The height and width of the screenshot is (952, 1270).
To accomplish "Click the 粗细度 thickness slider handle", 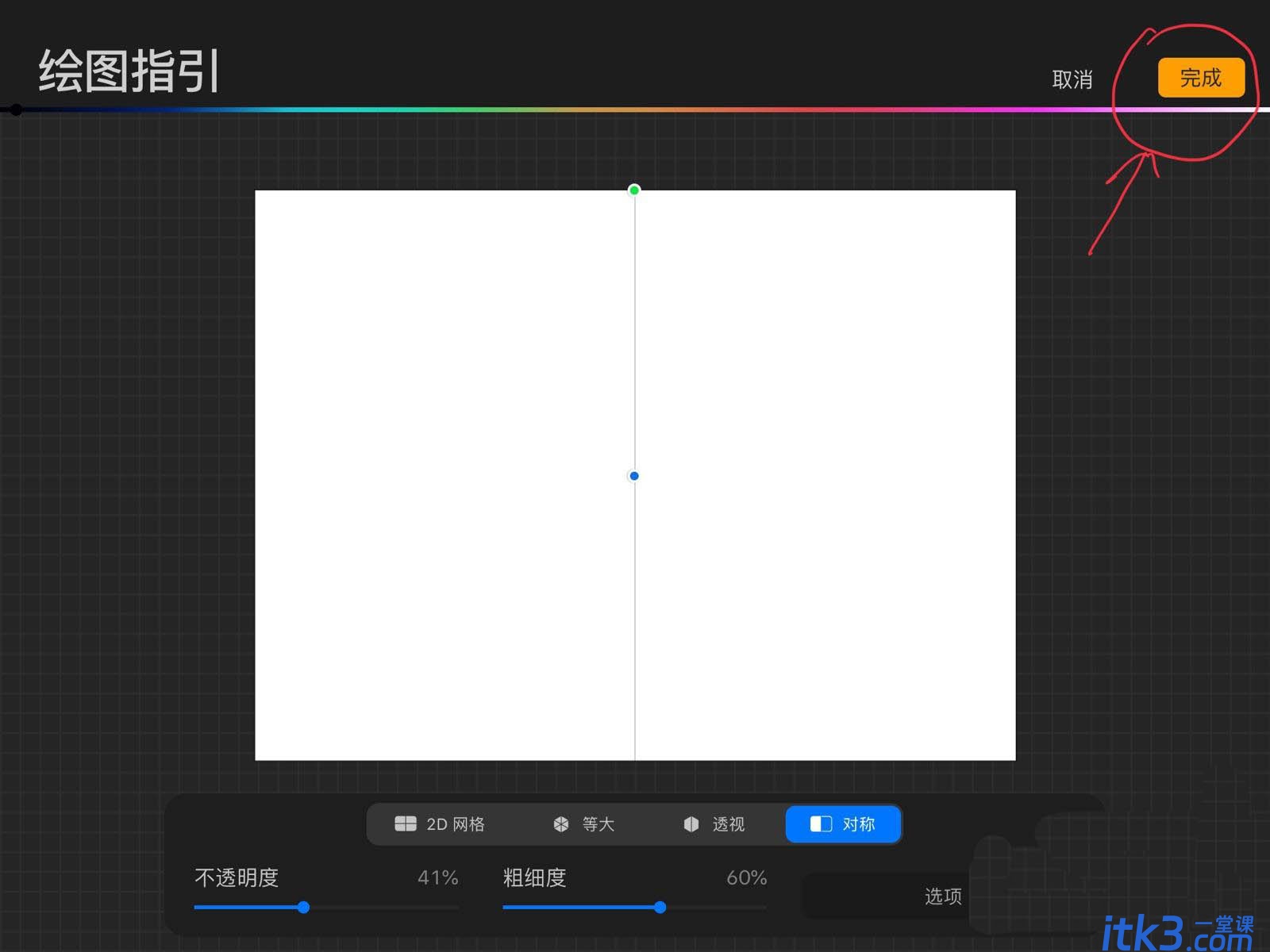I will pos(660,907).
